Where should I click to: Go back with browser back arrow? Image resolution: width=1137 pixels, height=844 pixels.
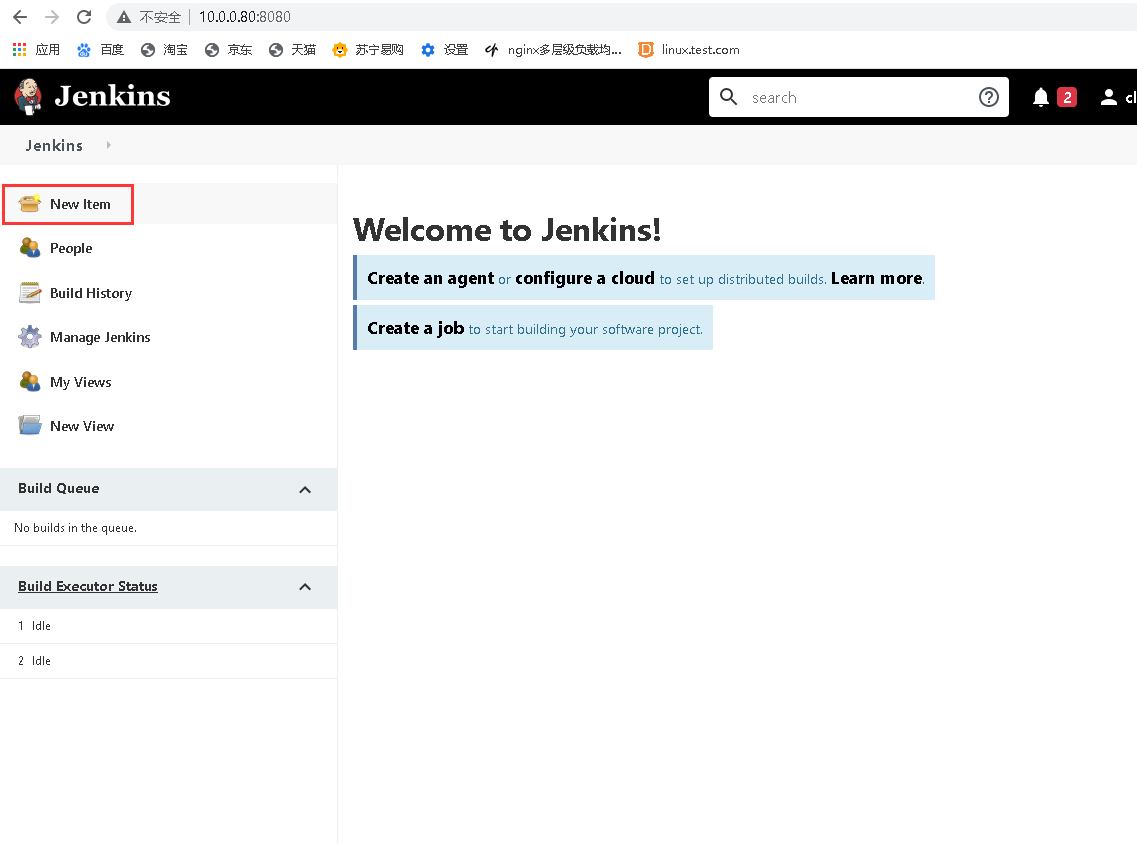pos(20,17)
